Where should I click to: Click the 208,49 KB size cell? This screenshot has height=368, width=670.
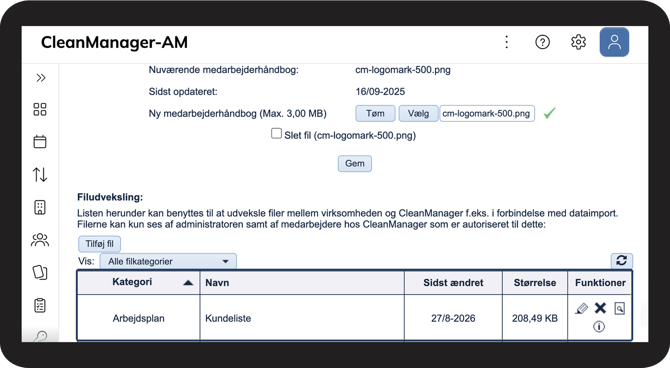tap(535, 318)
